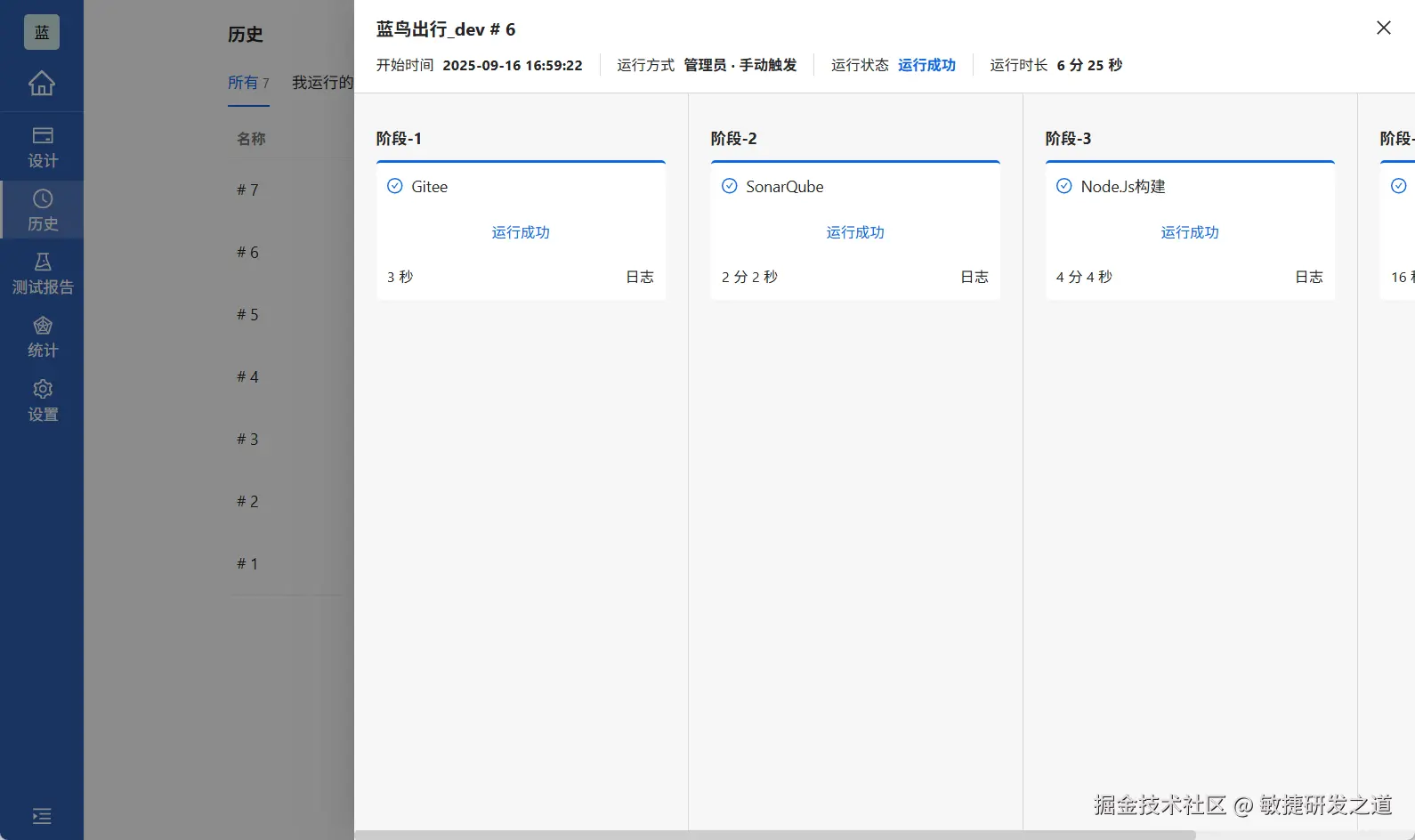Image resolution: width=1415 pixels, height=840 pixels.
Task: Switch to the 所有 tab
Action: (248, 83)
